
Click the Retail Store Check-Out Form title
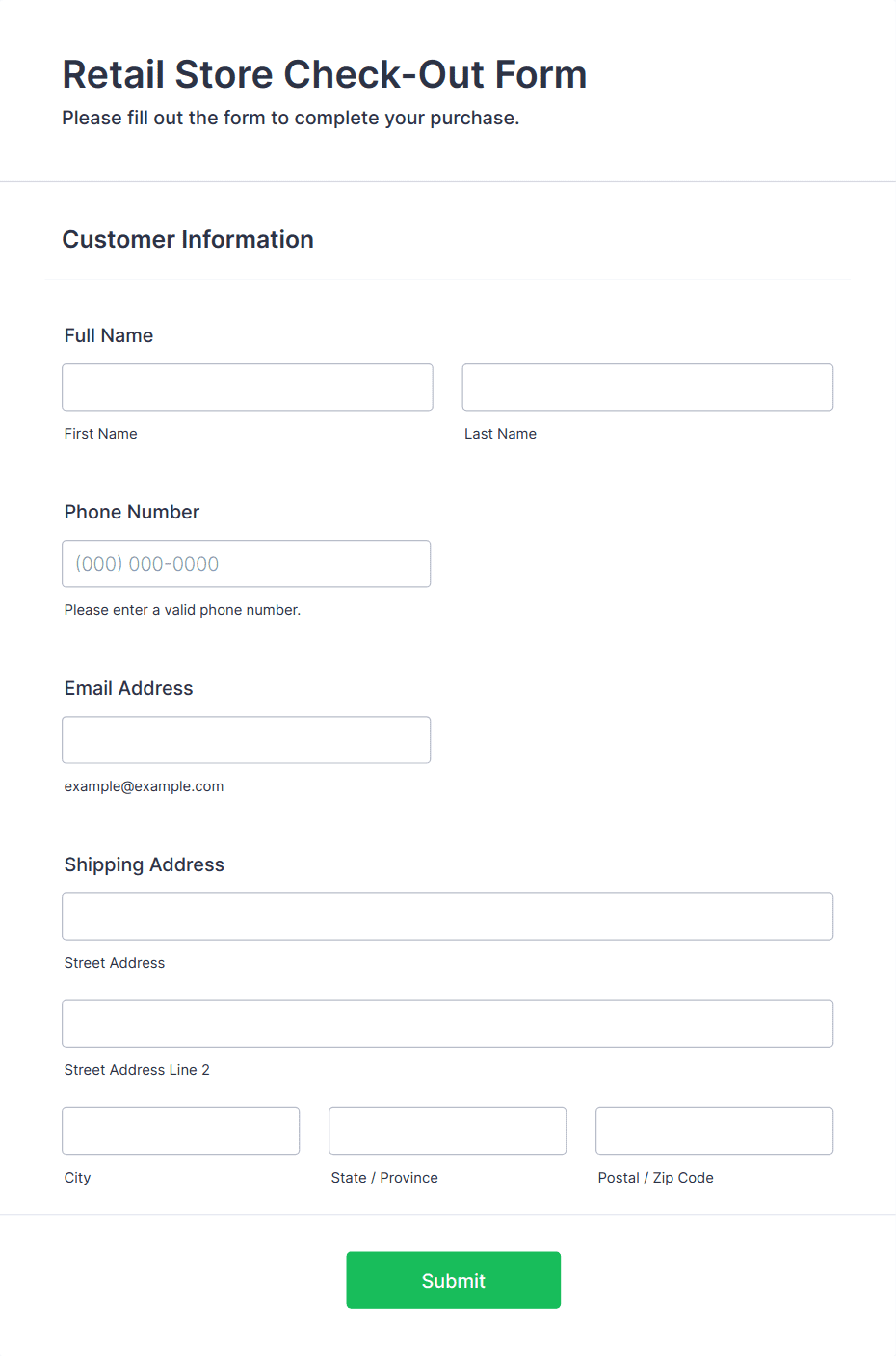(325, 74)
